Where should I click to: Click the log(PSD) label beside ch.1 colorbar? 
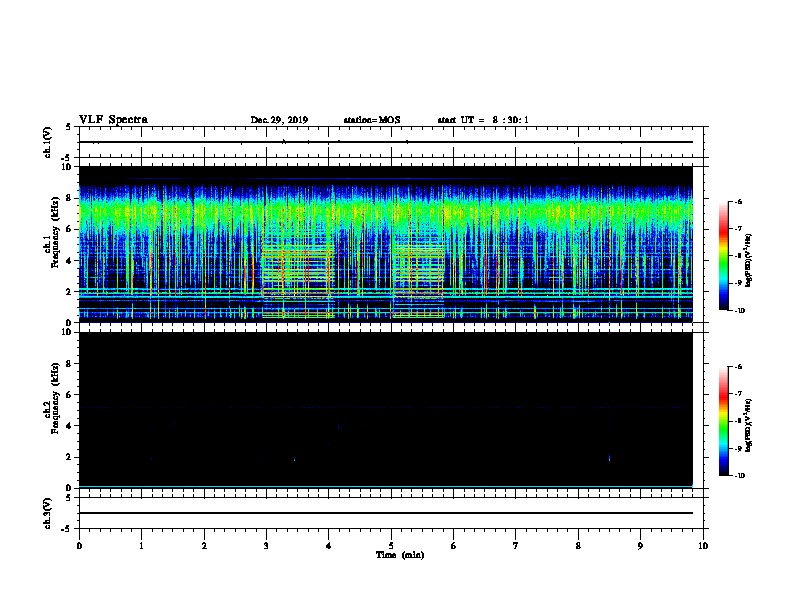[x=749, y=260]
